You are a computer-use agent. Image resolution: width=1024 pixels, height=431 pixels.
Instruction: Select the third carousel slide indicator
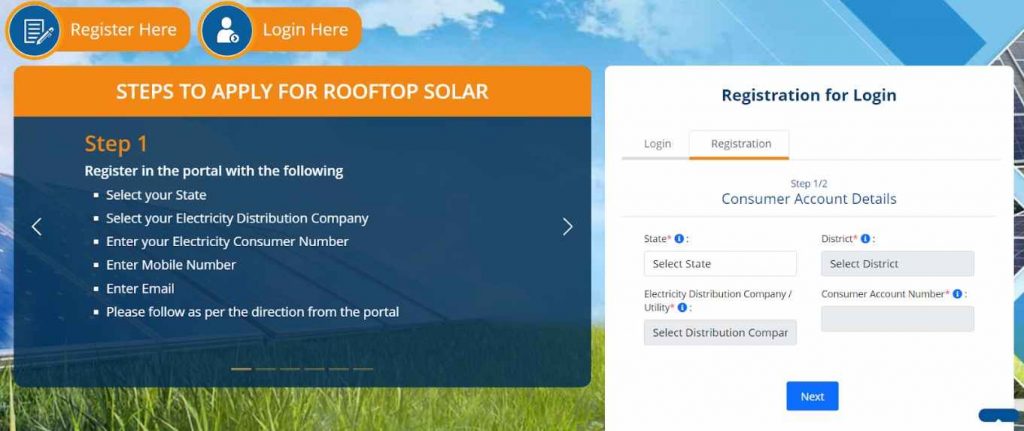(x=290, y=369)
